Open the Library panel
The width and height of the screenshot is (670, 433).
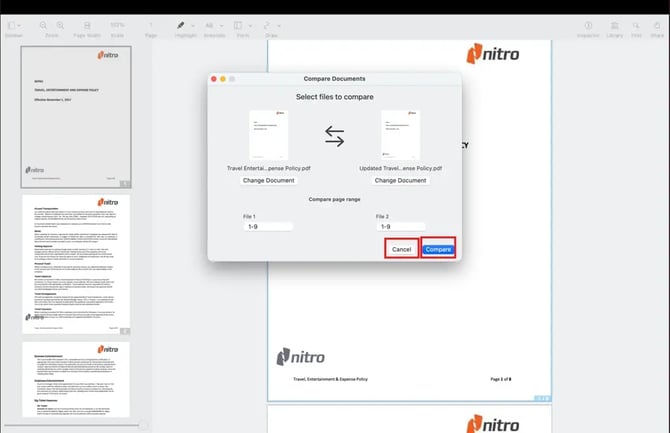(614, 26)
